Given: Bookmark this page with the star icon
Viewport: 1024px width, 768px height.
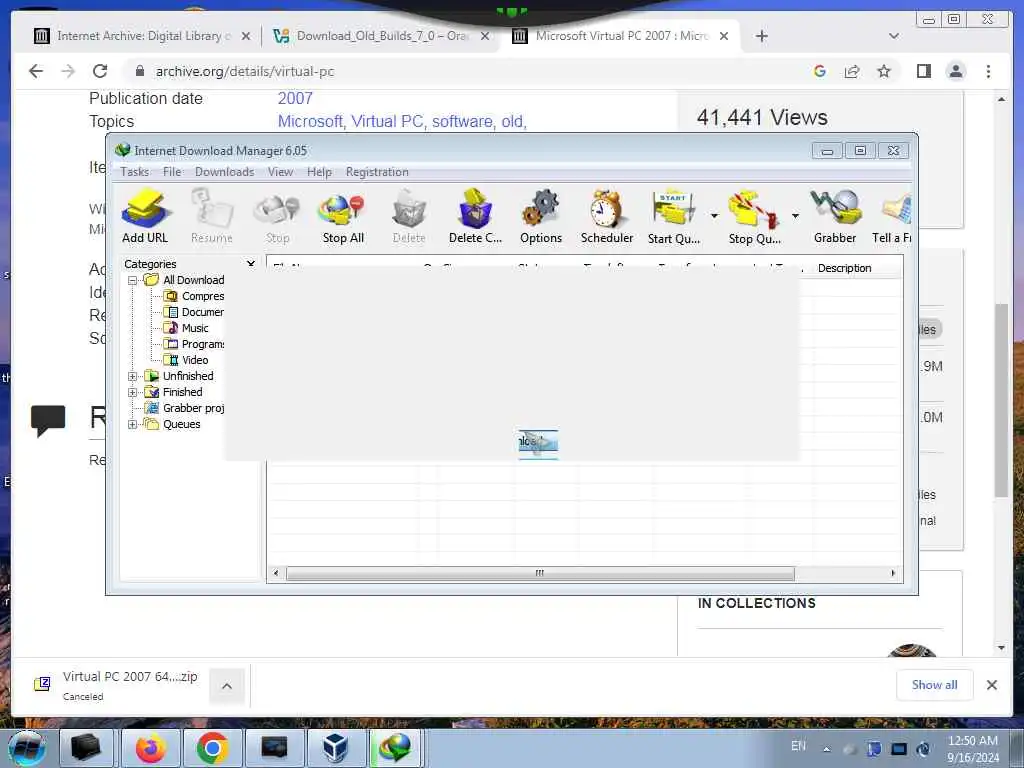Looking at the screenshot, I should tap(884, 71).
